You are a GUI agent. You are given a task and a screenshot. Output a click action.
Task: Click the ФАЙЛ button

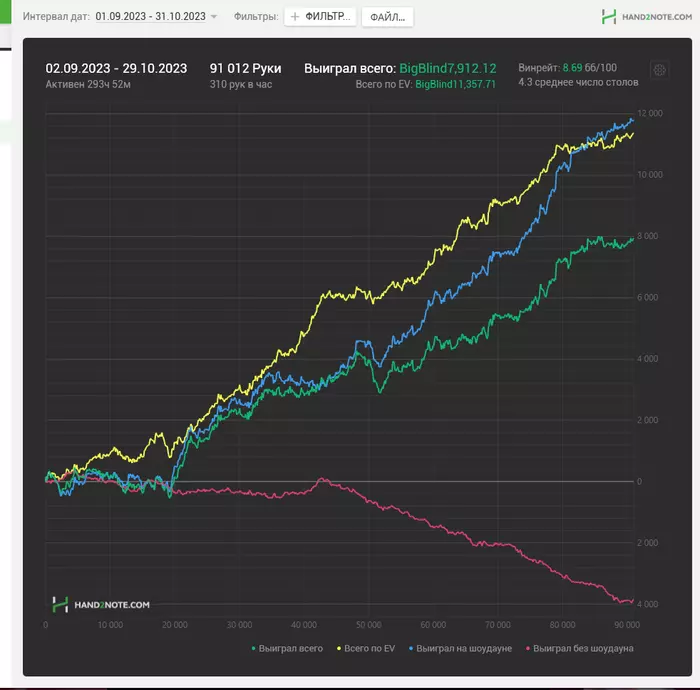coord(388,17)
